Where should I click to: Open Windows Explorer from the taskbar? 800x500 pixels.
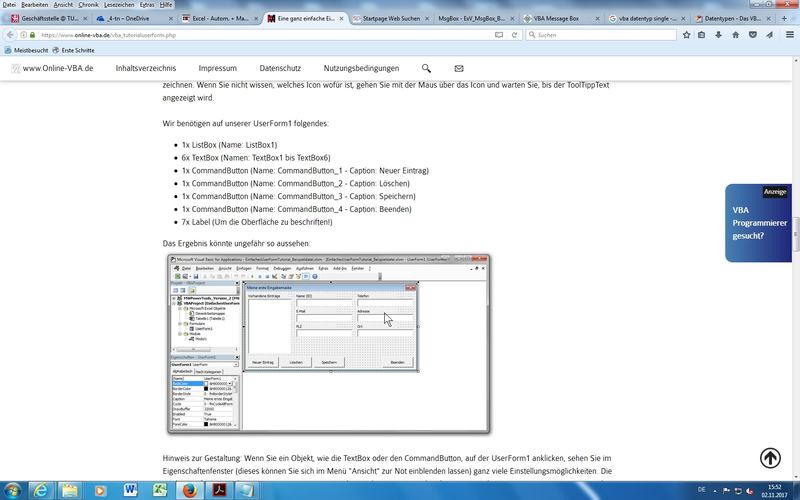tap(70, 490)
